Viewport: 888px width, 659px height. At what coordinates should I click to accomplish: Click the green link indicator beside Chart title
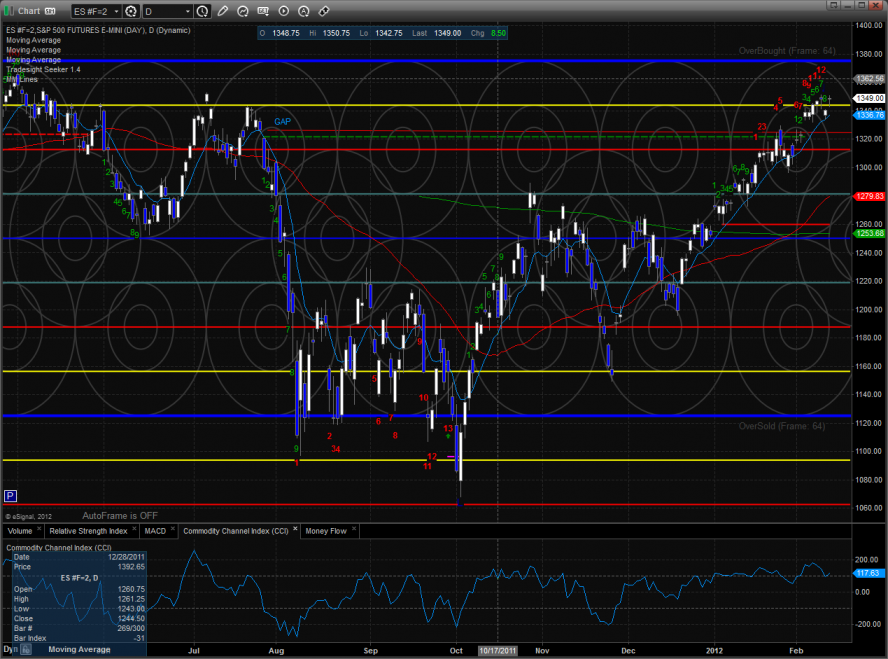(x=10, y=11)
